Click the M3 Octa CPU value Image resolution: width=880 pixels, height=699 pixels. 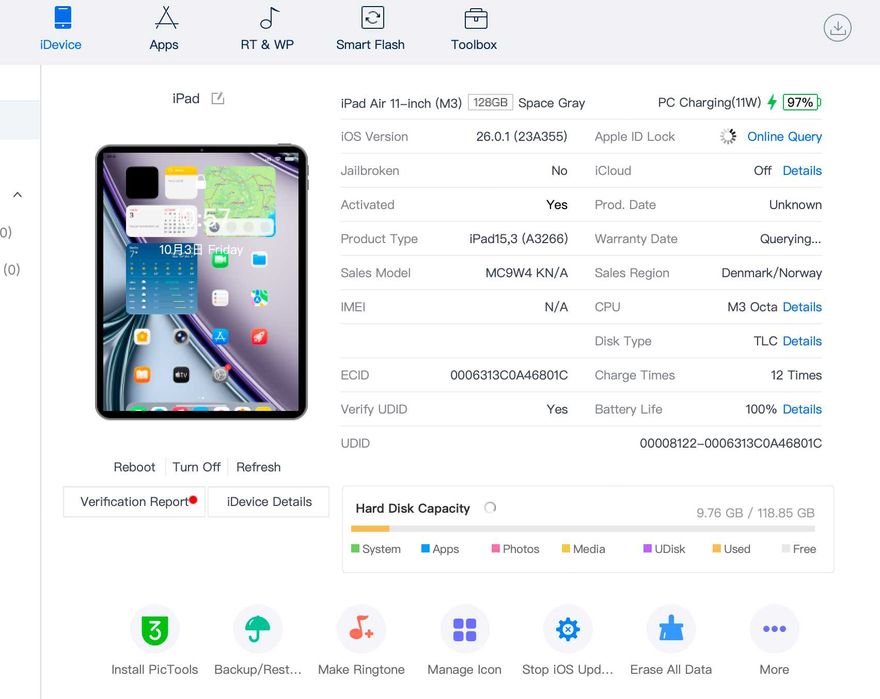pos(752,307)
